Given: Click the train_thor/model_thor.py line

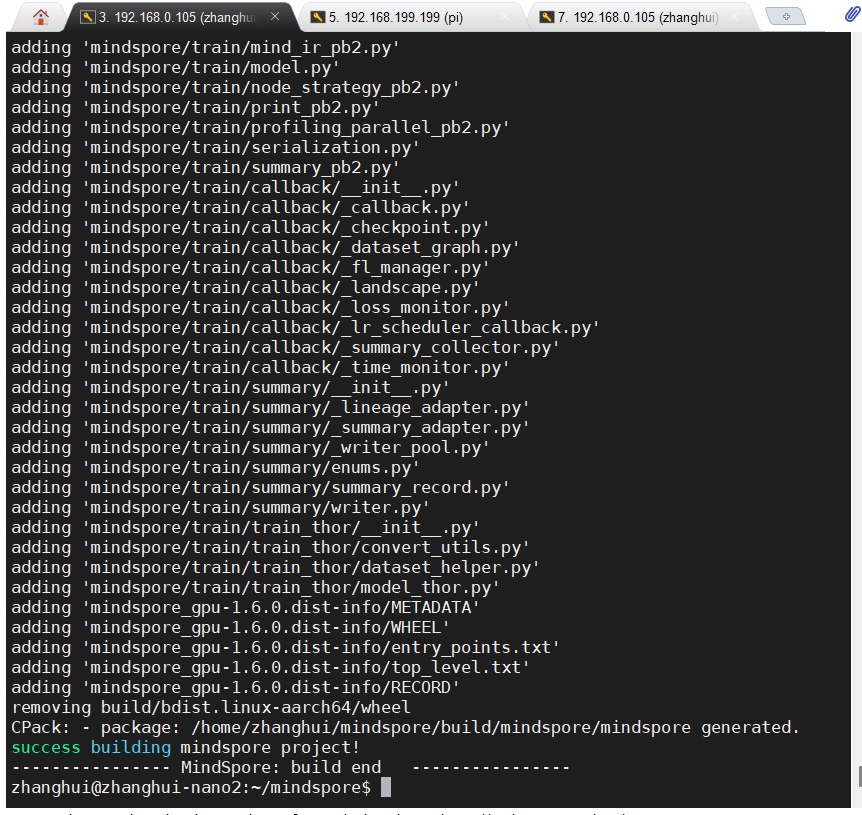Looking at the screenshot, I should [x=255, y=587].
